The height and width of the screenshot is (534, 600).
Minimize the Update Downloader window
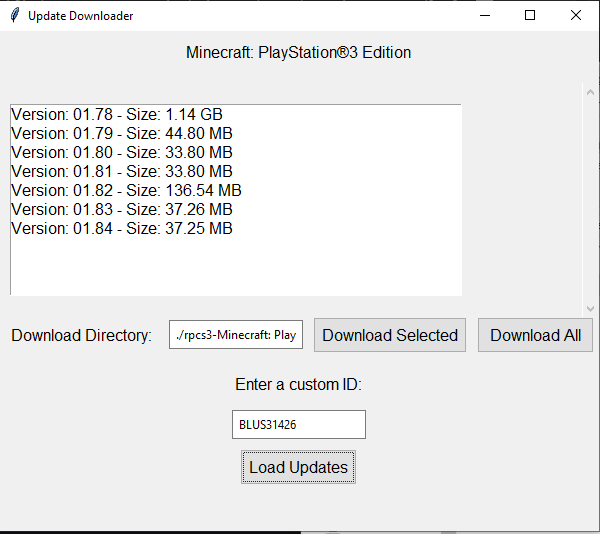(x=485, y=15)
